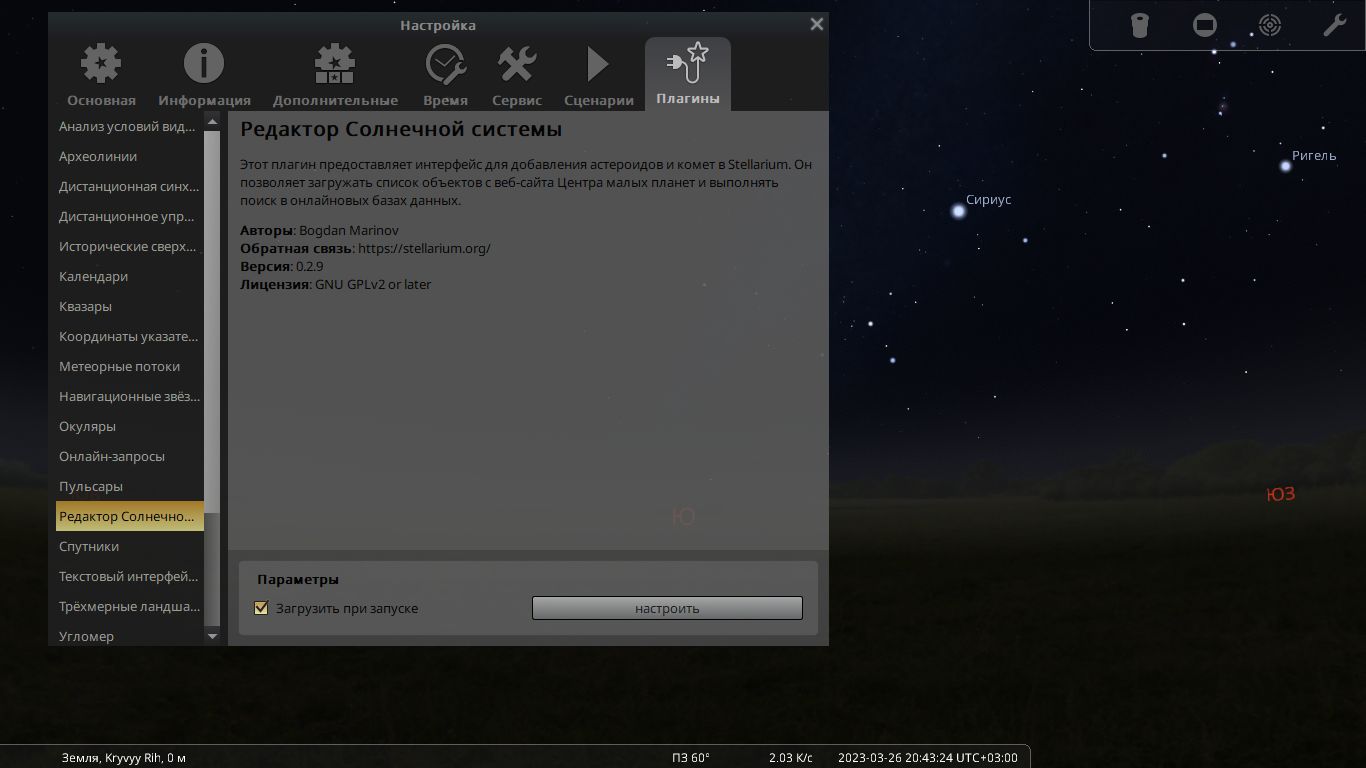The height and width of the screenshot is (768, 1366).
Task: Select the star Сириус in the sky
Action: (959, 211)
